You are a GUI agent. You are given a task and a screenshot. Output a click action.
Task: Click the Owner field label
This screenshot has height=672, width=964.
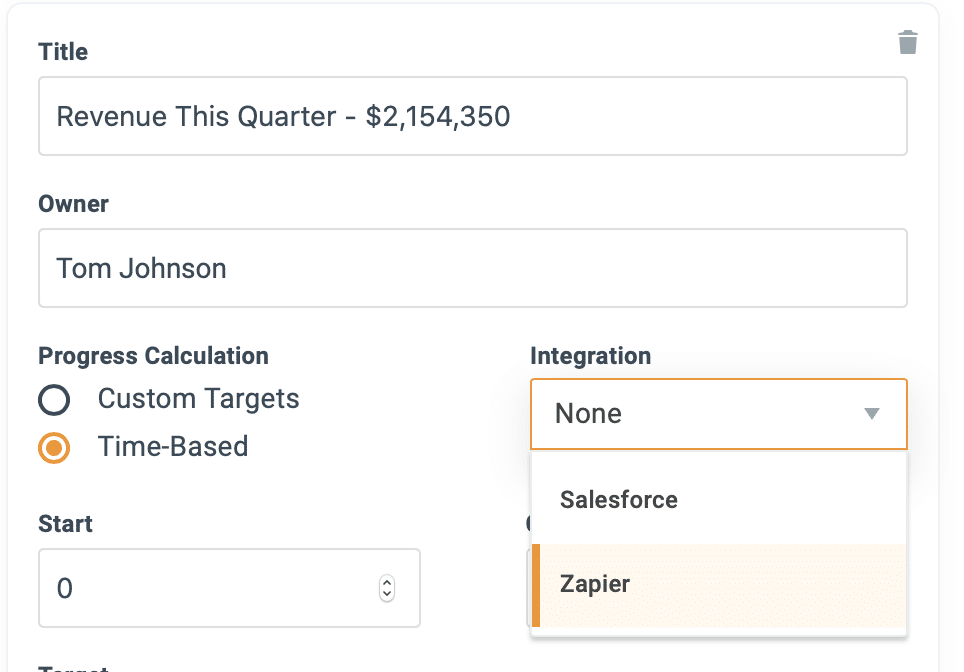click(x=73, y=204)
